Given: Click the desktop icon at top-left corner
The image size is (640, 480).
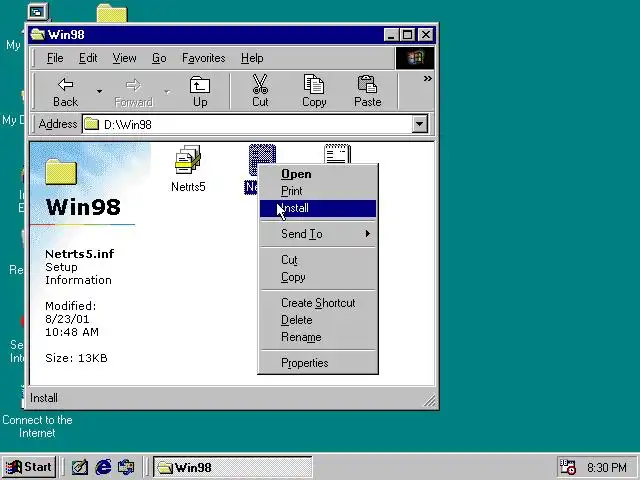Looking at the screenshot, I should click(x=38, y=11).
